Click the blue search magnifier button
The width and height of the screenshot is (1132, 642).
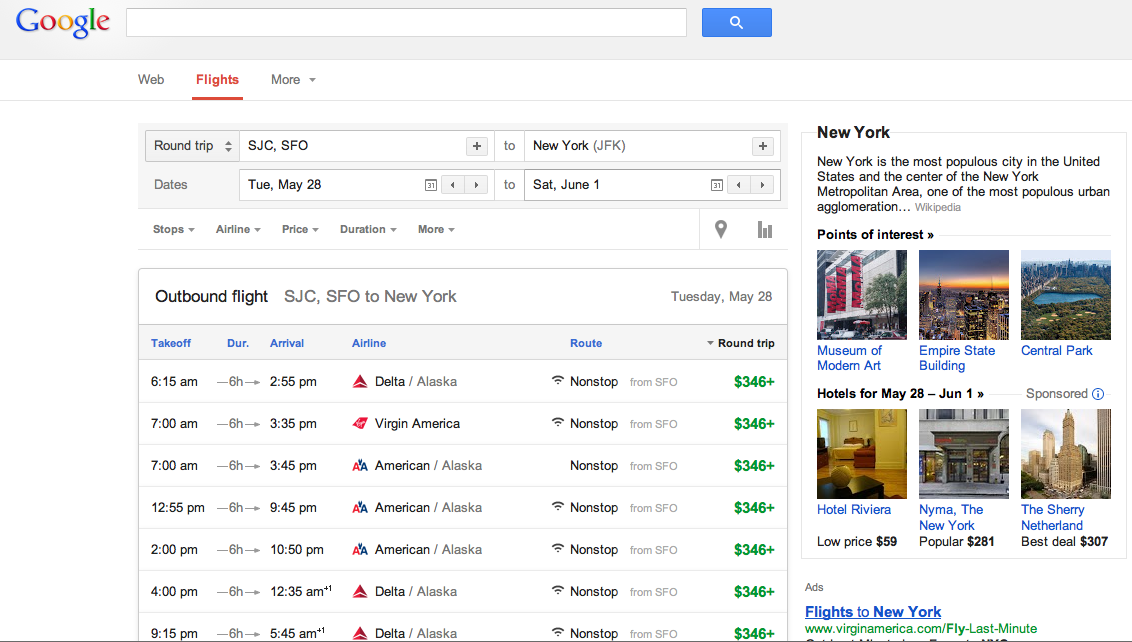736,22
